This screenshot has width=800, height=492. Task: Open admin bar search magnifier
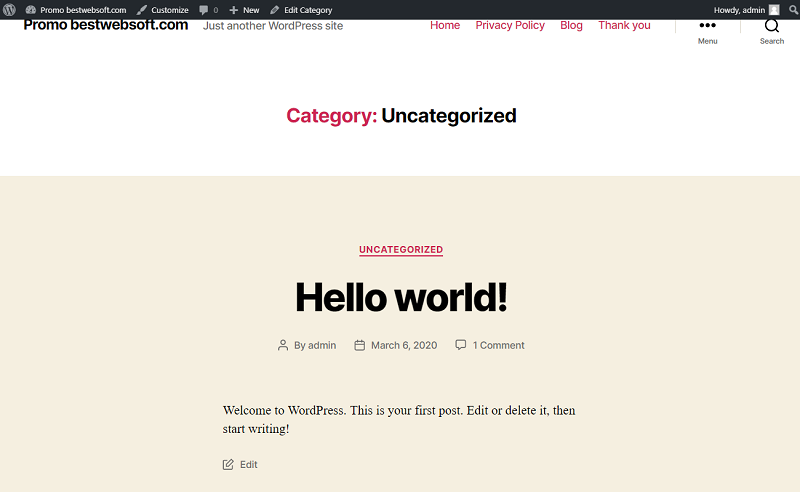793,10
